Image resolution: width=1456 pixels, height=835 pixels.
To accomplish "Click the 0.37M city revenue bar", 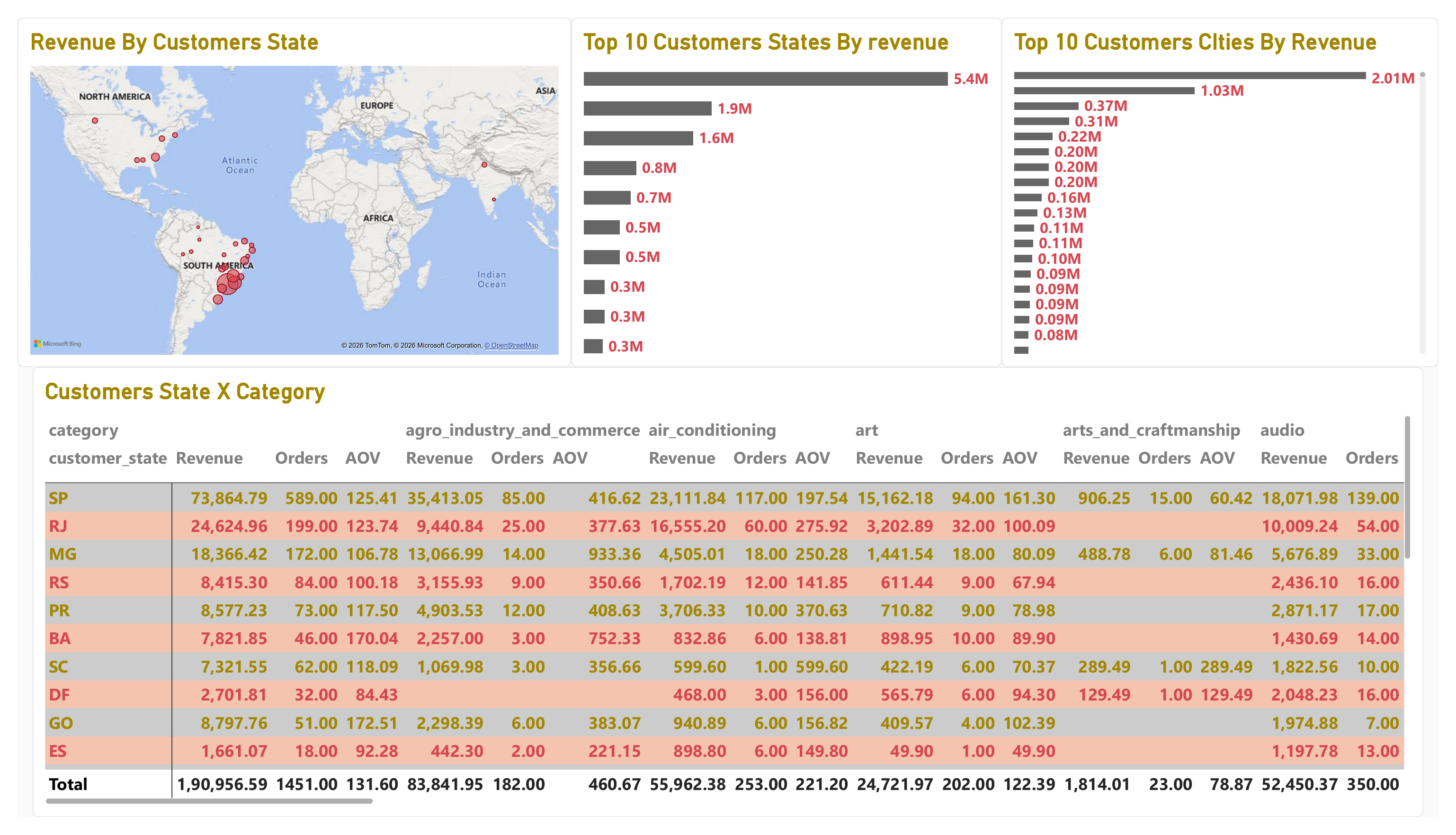I will coord(1046,106).
